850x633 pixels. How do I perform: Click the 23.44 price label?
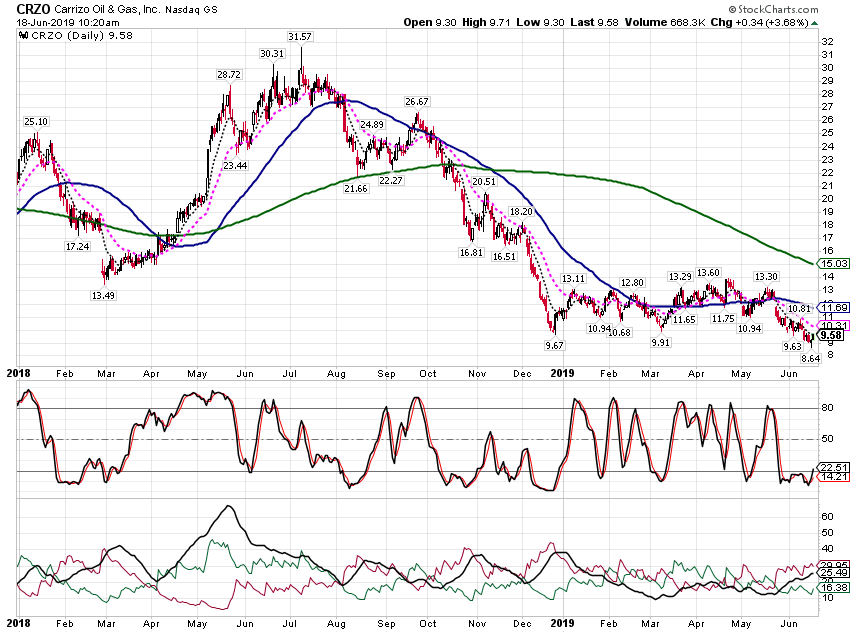point(235,166)
